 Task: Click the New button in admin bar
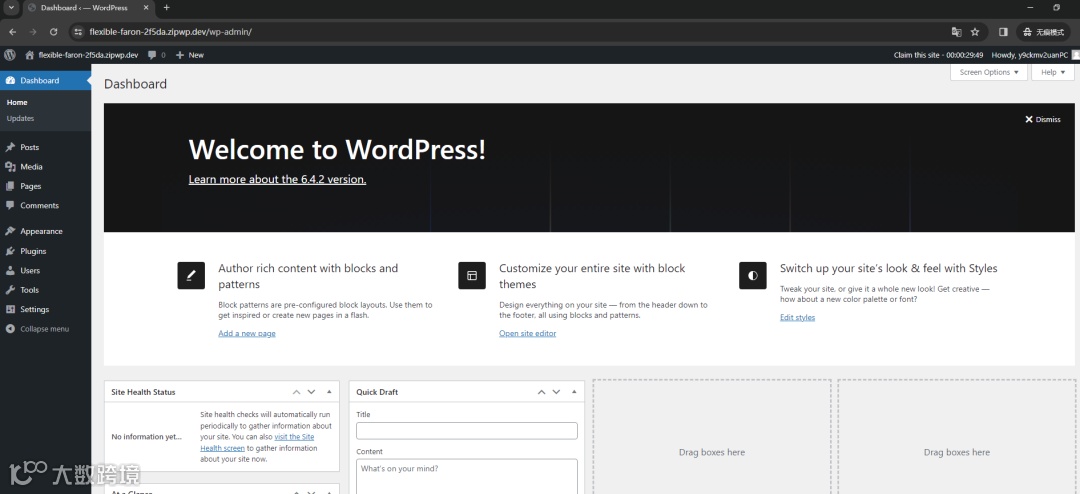coord(190,54)
